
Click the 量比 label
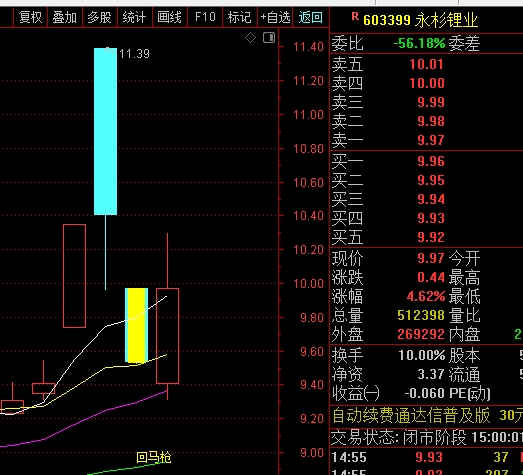(x=464, y=315)
